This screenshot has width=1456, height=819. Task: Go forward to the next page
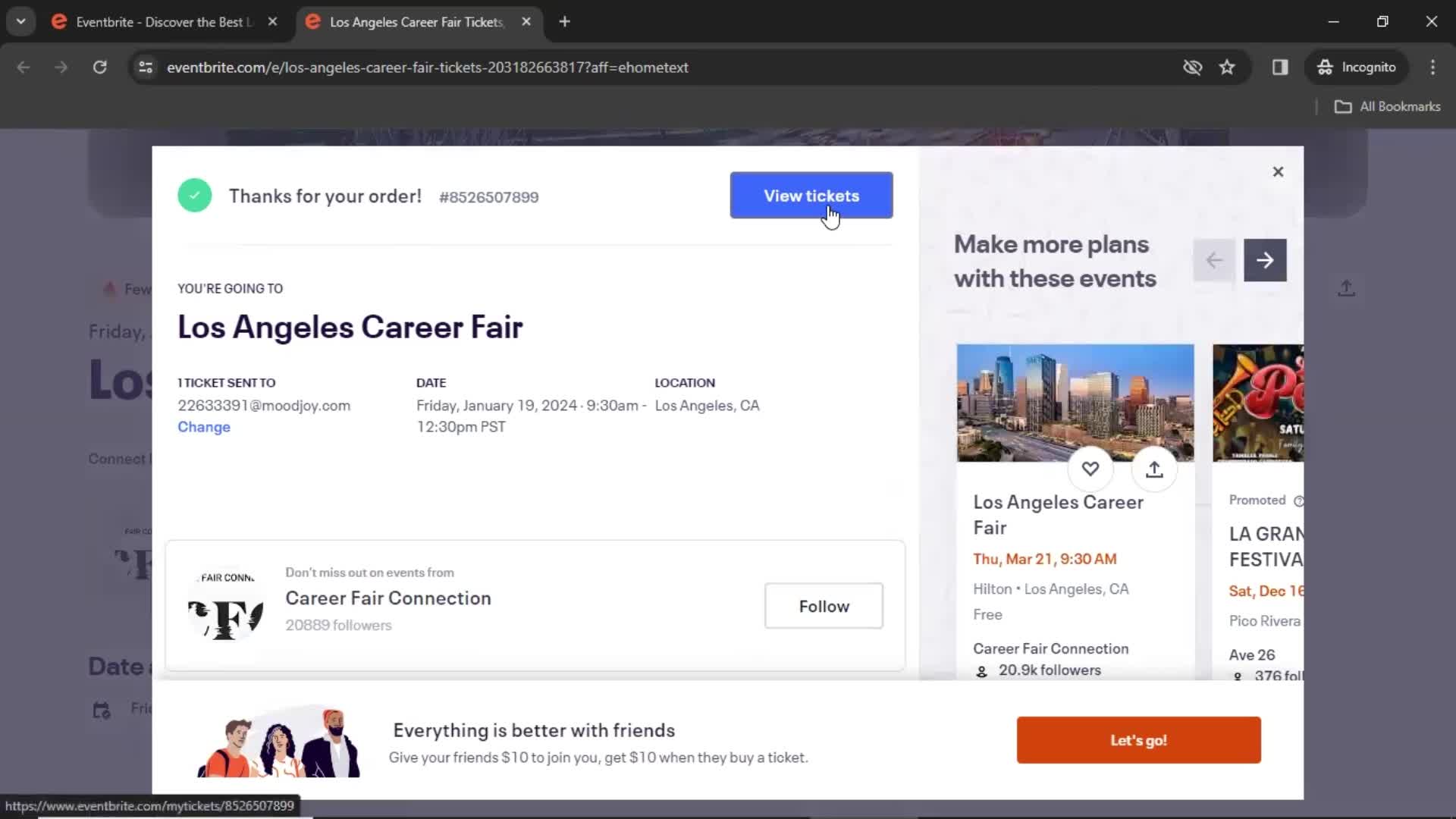pos(61,67)
